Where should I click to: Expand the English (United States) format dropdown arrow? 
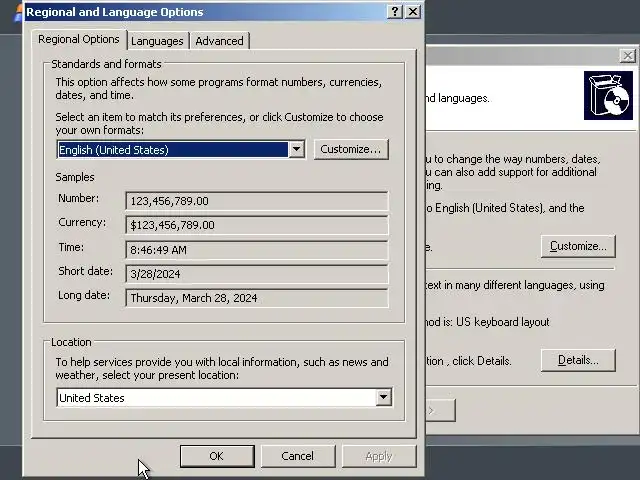[296, 149]
